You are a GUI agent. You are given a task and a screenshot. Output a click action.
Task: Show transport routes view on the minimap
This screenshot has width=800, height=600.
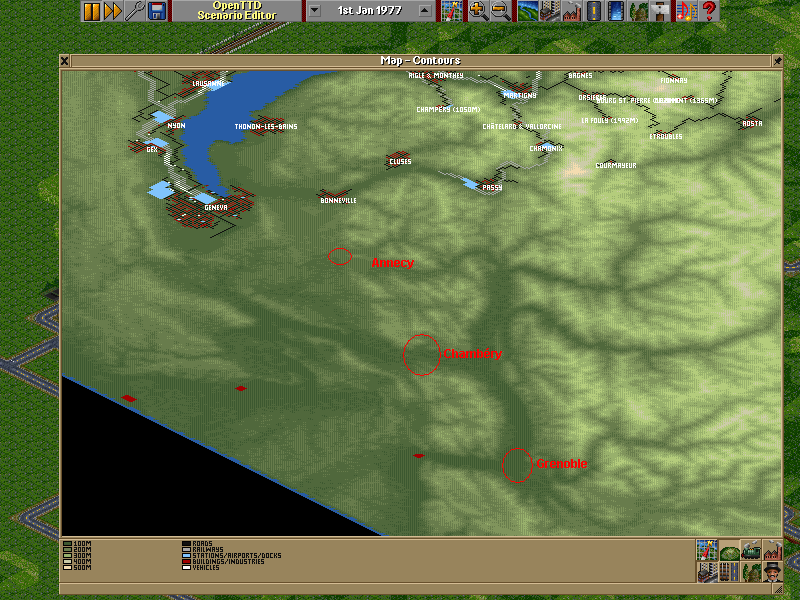[730, 572]
